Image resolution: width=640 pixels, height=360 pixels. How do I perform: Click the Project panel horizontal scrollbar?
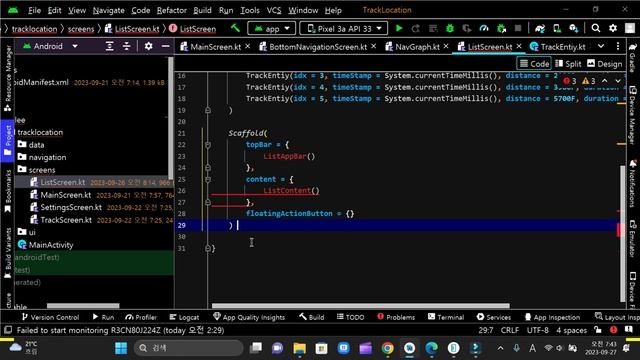pos(83,306)
